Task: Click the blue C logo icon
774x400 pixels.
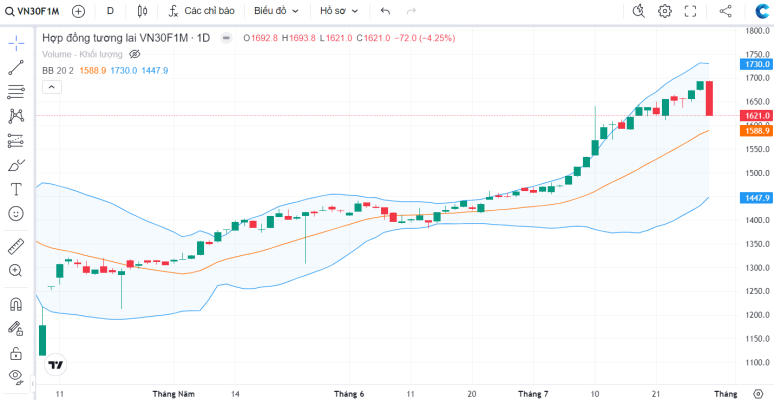Action: point(763,11)
